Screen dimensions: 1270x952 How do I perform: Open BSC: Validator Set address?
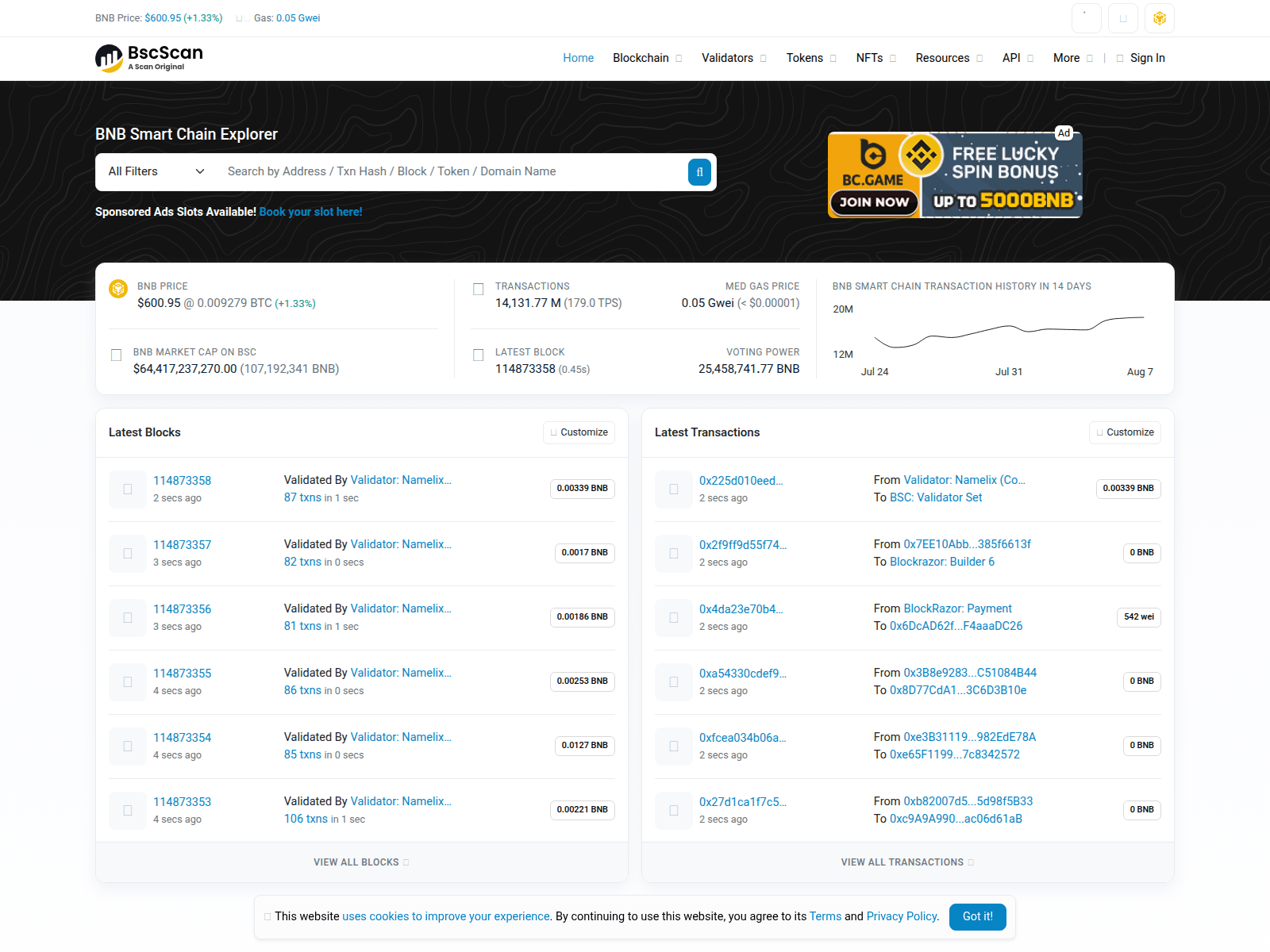click(936, 497)
